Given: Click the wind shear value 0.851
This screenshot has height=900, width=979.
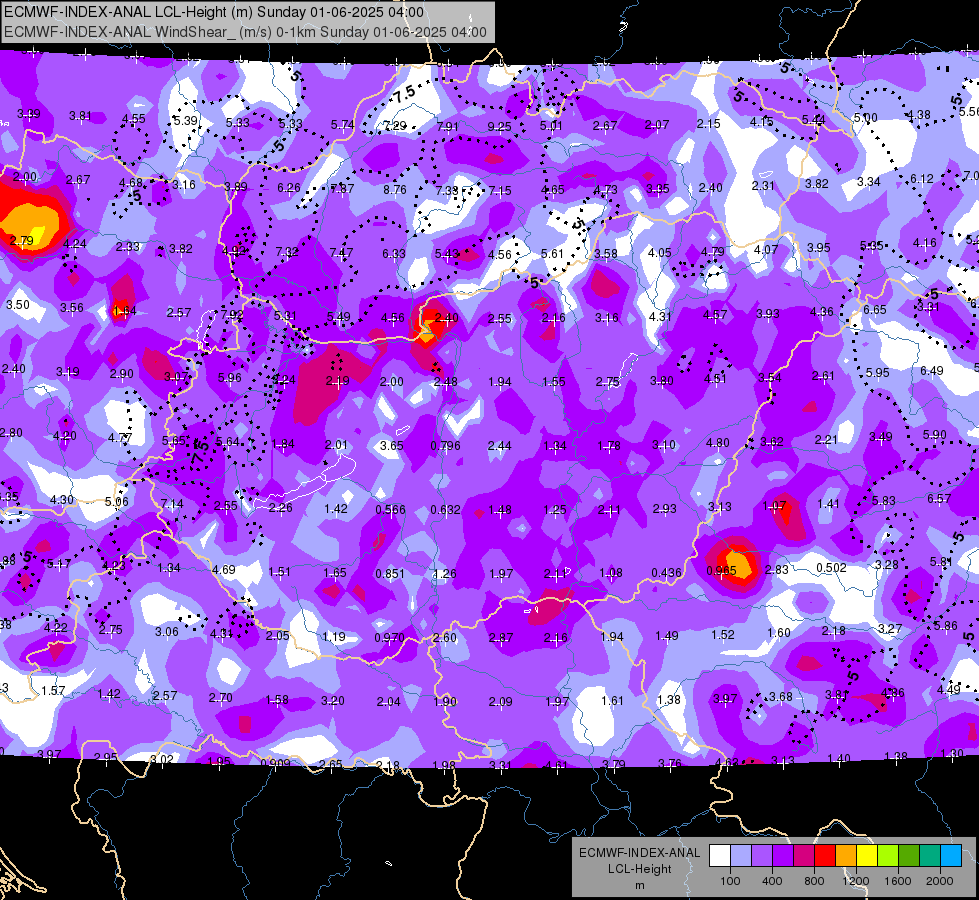Looking at the screenshot, I should coord(390,573).
